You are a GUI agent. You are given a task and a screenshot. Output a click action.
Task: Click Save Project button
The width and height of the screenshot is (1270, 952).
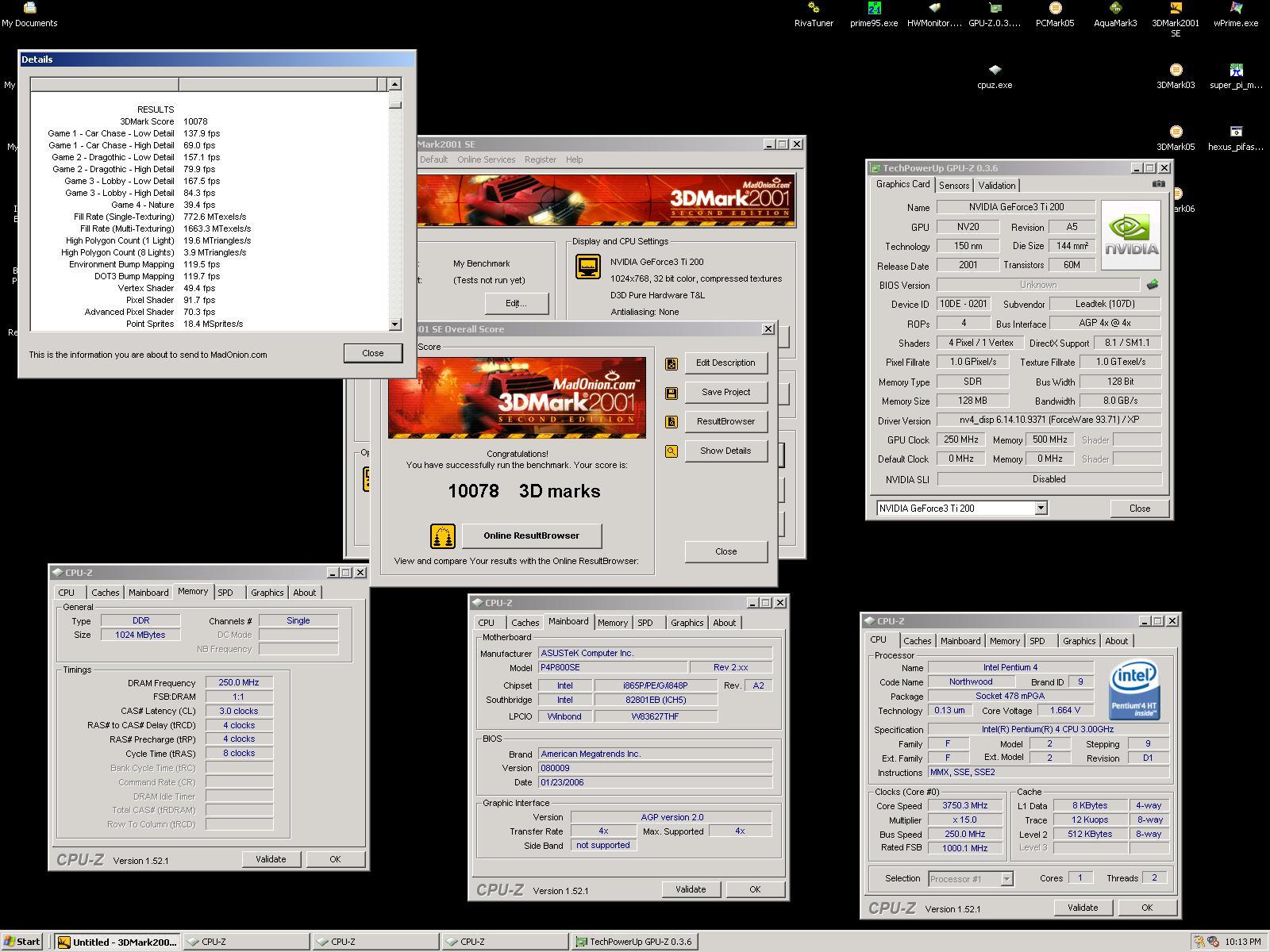[725, 393]
